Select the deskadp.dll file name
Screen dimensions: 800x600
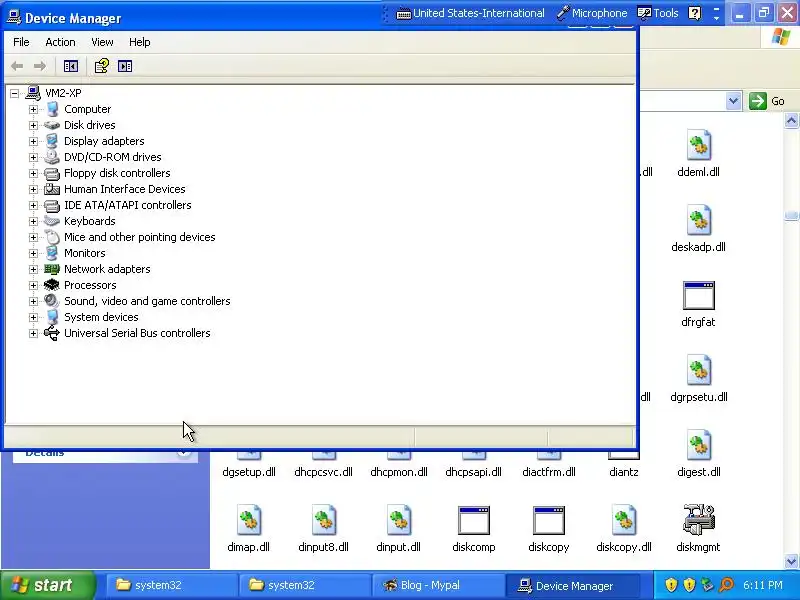(698, 247)
